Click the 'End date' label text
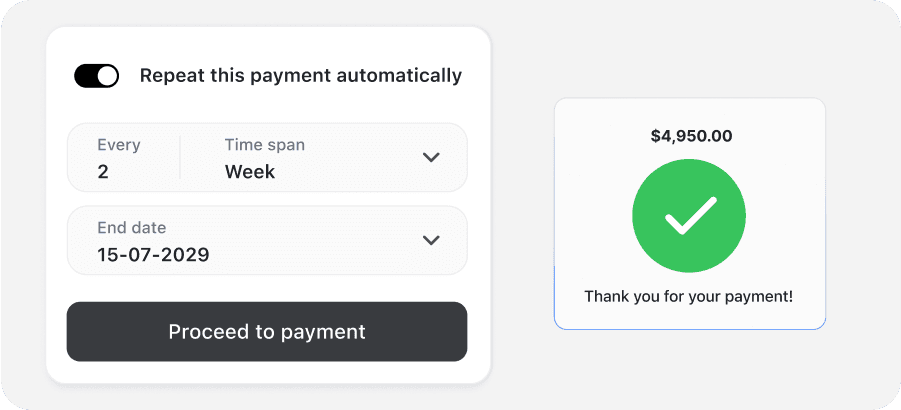This screenshot has width=901, height=410. [131, 228]
